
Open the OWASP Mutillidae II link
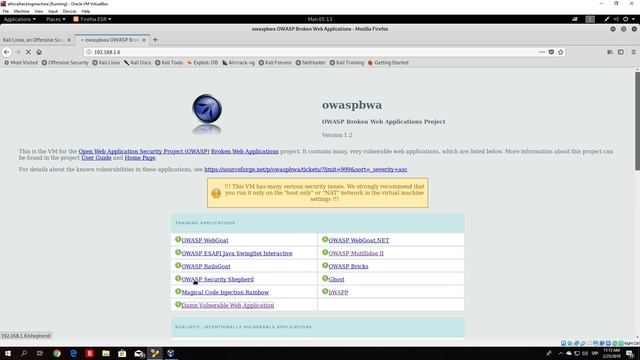pos(356,253)
